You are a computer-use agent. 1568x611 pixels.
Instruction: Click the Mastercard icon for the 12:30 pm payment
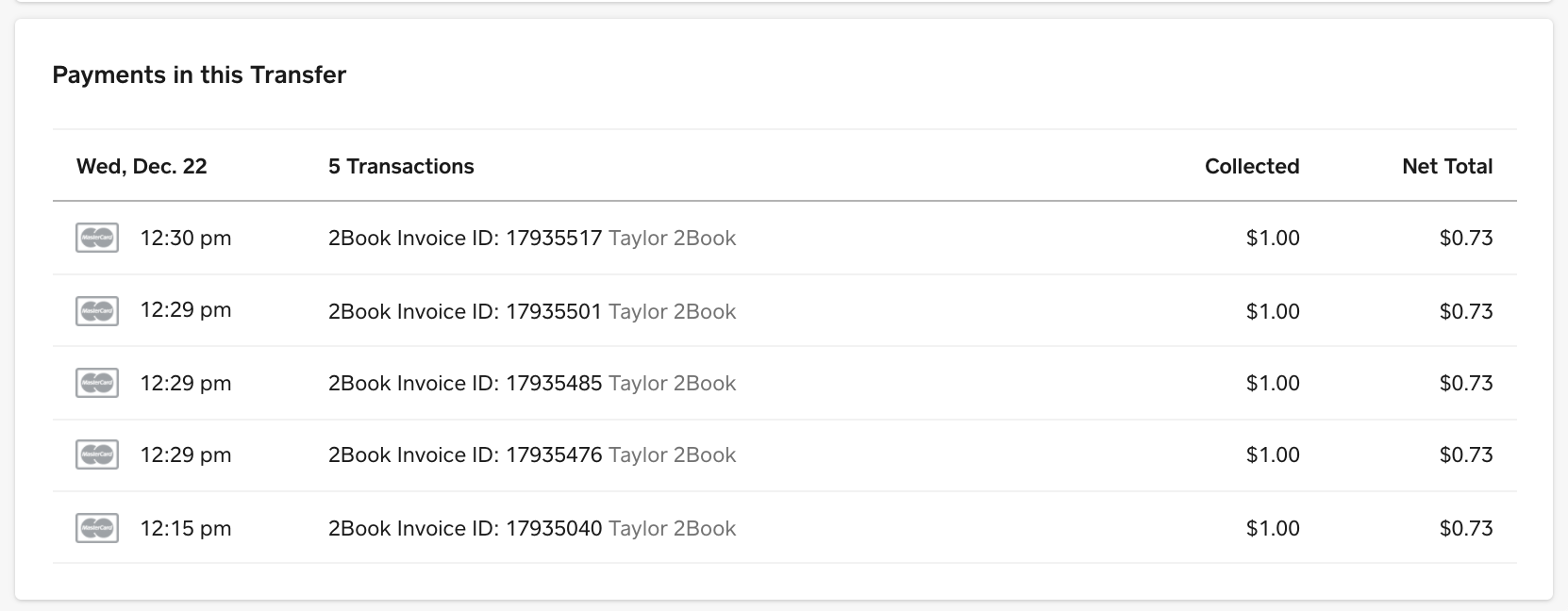[x=96, y=238]
